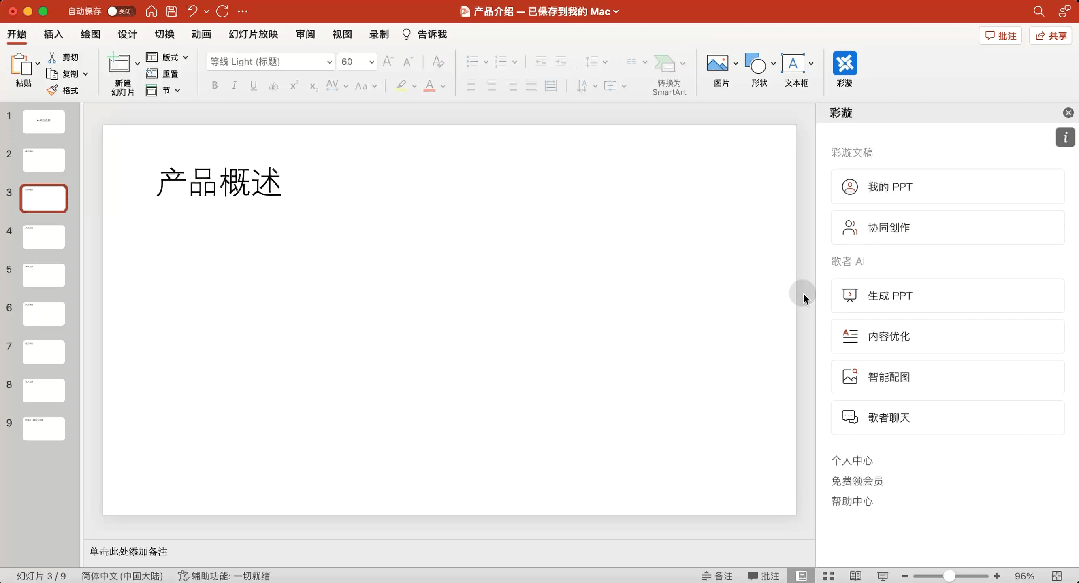This screenshot has height=583, width=1079.
Task: Open the search magnifier in title bar
Action: [1039, 11]
